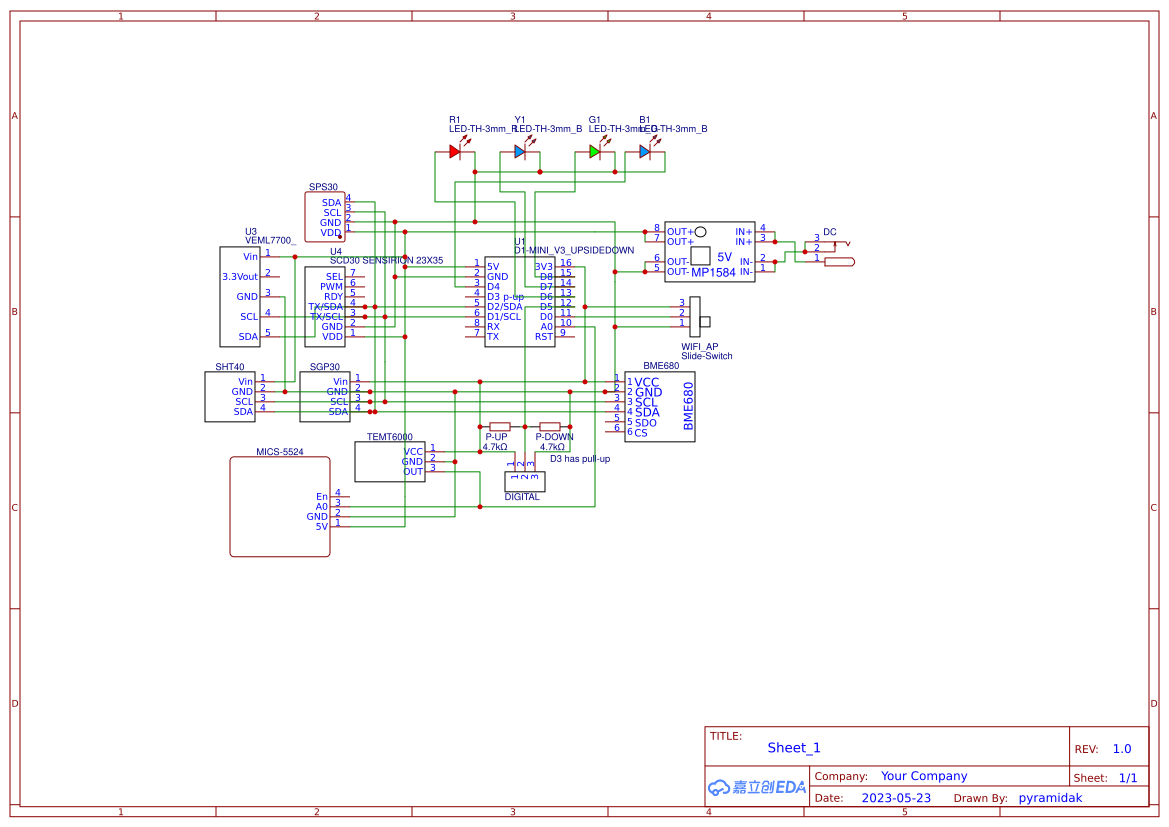Viewport: 1169px width, 827px height.
Task: Click the Sheet_1 title text
Action: coord(794,748)
